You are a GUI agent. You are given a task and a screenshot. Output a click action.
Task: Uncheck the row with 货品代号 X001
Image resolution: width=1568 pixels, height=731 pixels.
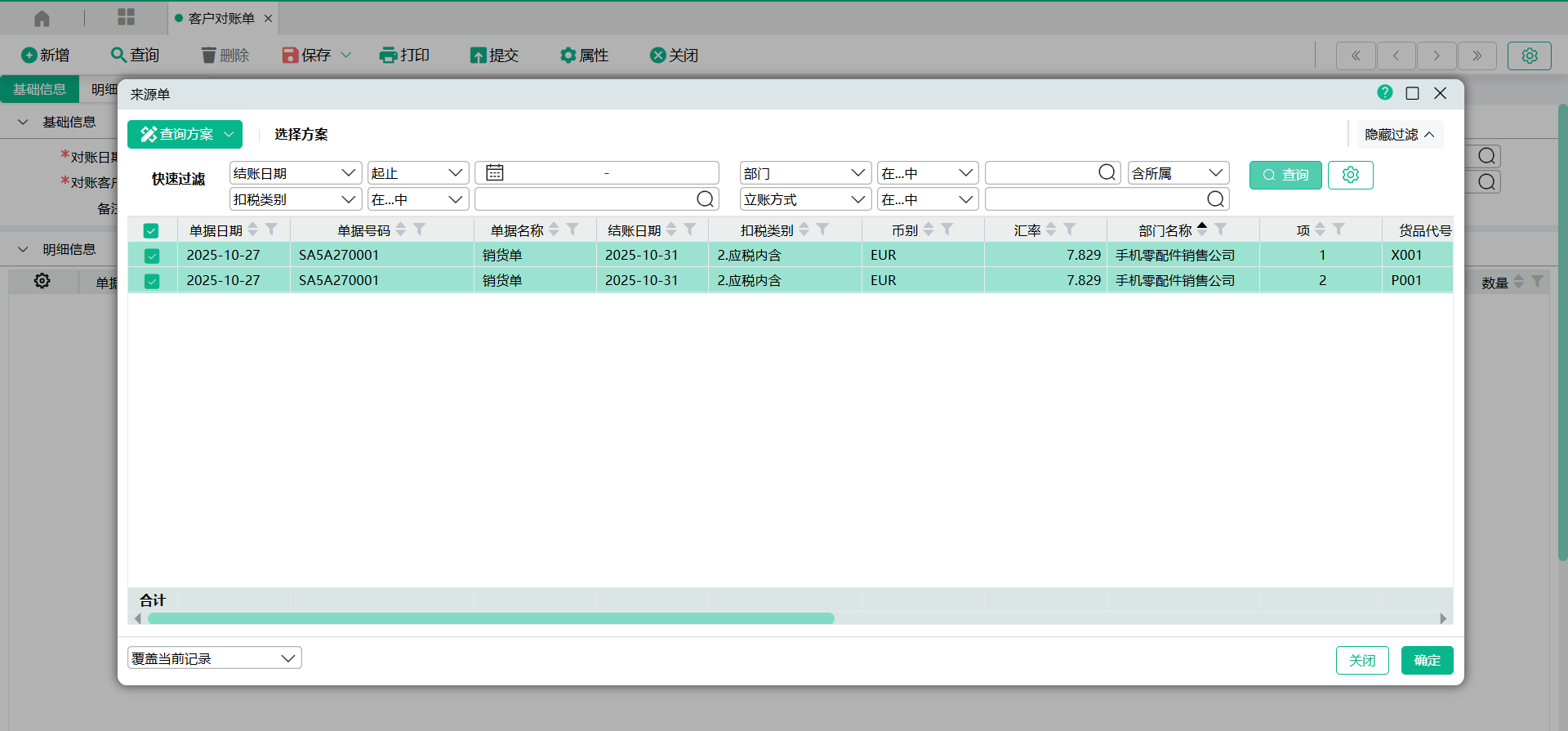151,256
